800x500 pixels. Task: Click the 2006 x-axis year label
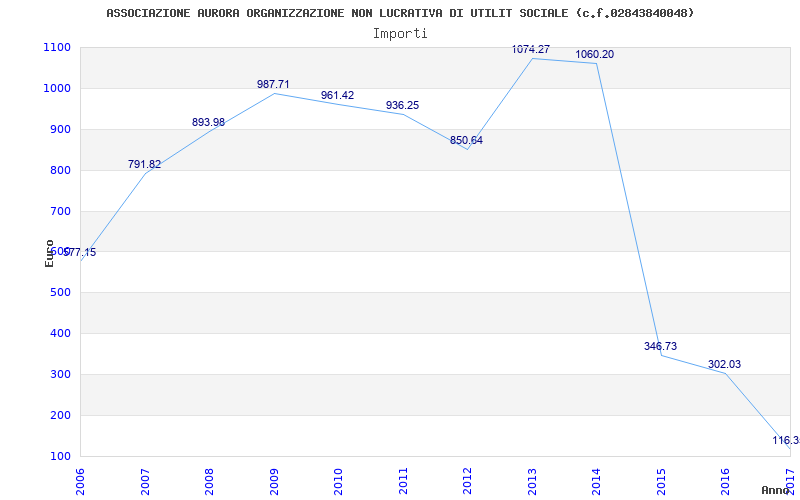pyautogui.click(x=80, y=481)
